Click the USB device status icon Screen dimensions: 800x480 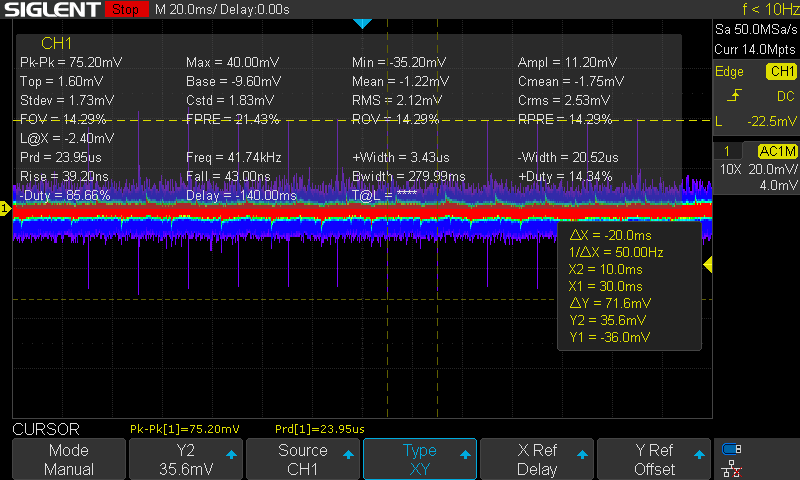pos(732,449)
